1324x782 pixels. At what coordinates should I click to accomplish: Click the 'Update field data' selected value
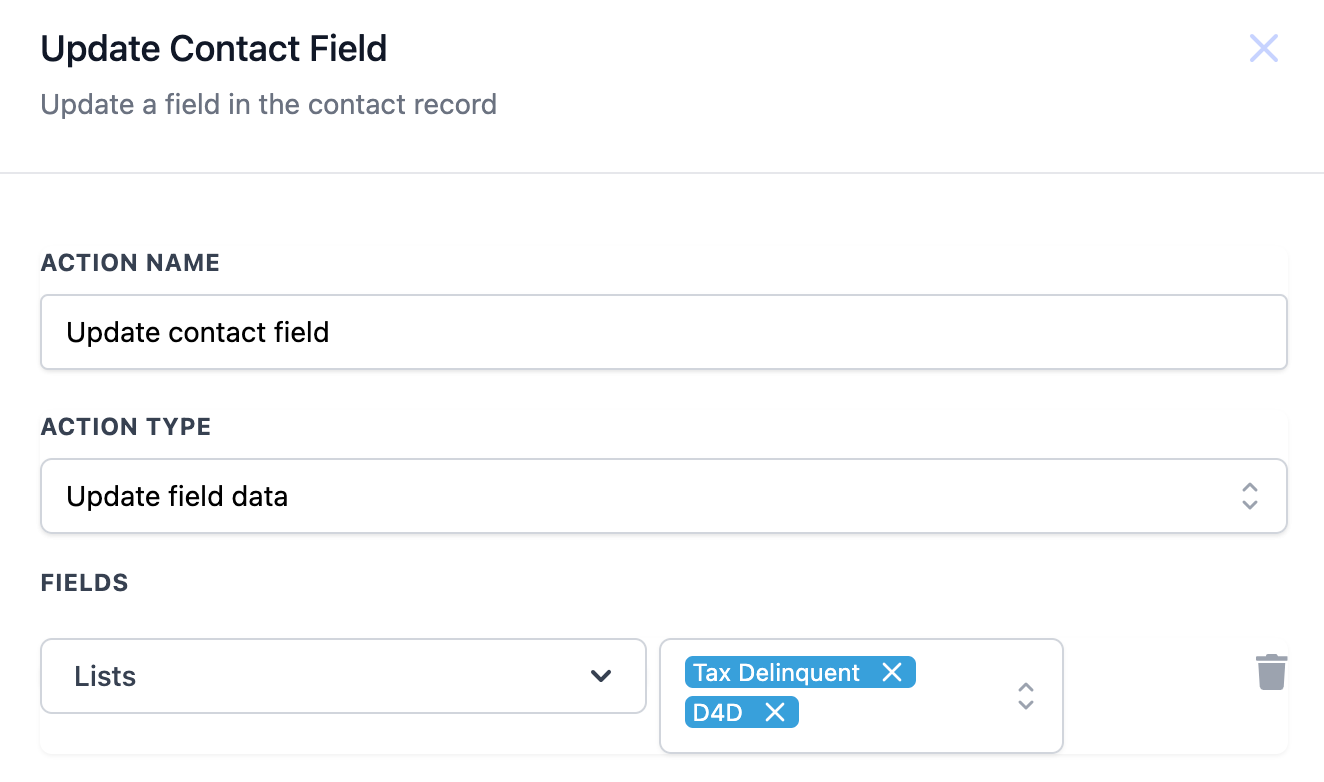coord(177,496)
